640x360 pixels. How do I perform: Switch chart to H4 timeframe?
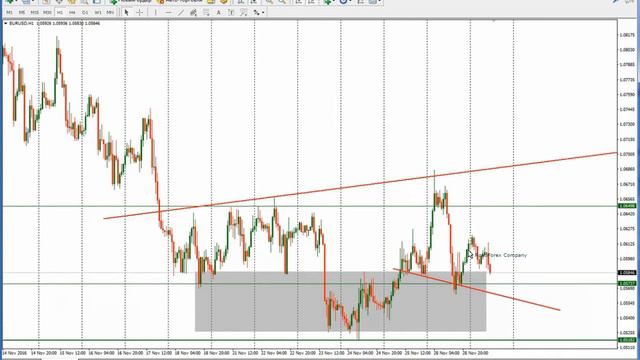[72, 13]
